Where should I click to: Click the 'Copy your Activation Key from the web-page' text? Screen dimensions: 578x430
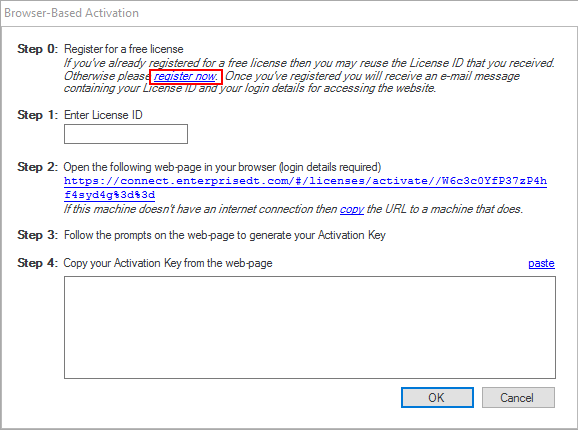[x=168, y=263]
